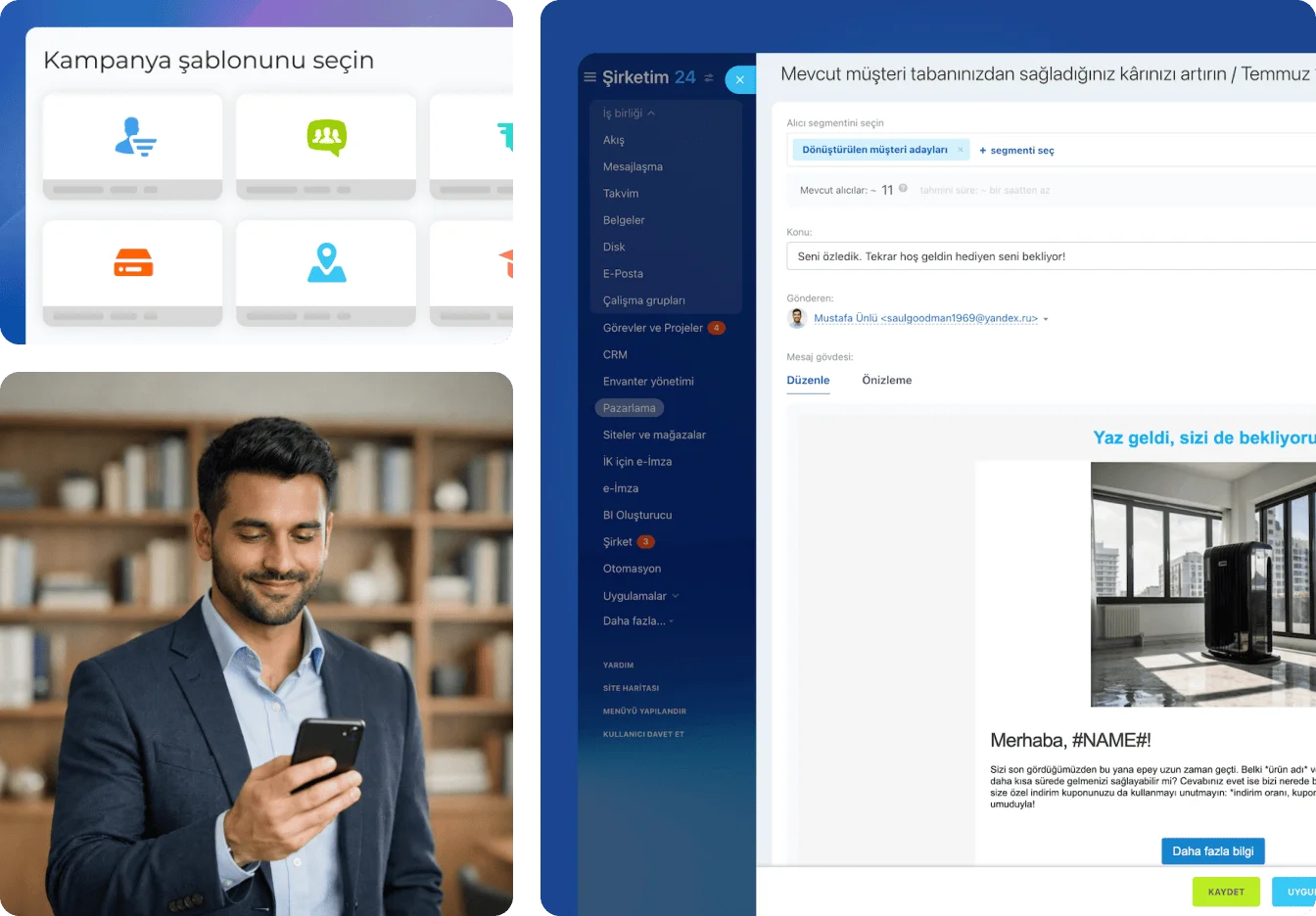Click the air purifier image in the email
1316x916 pixels.
1203,584
